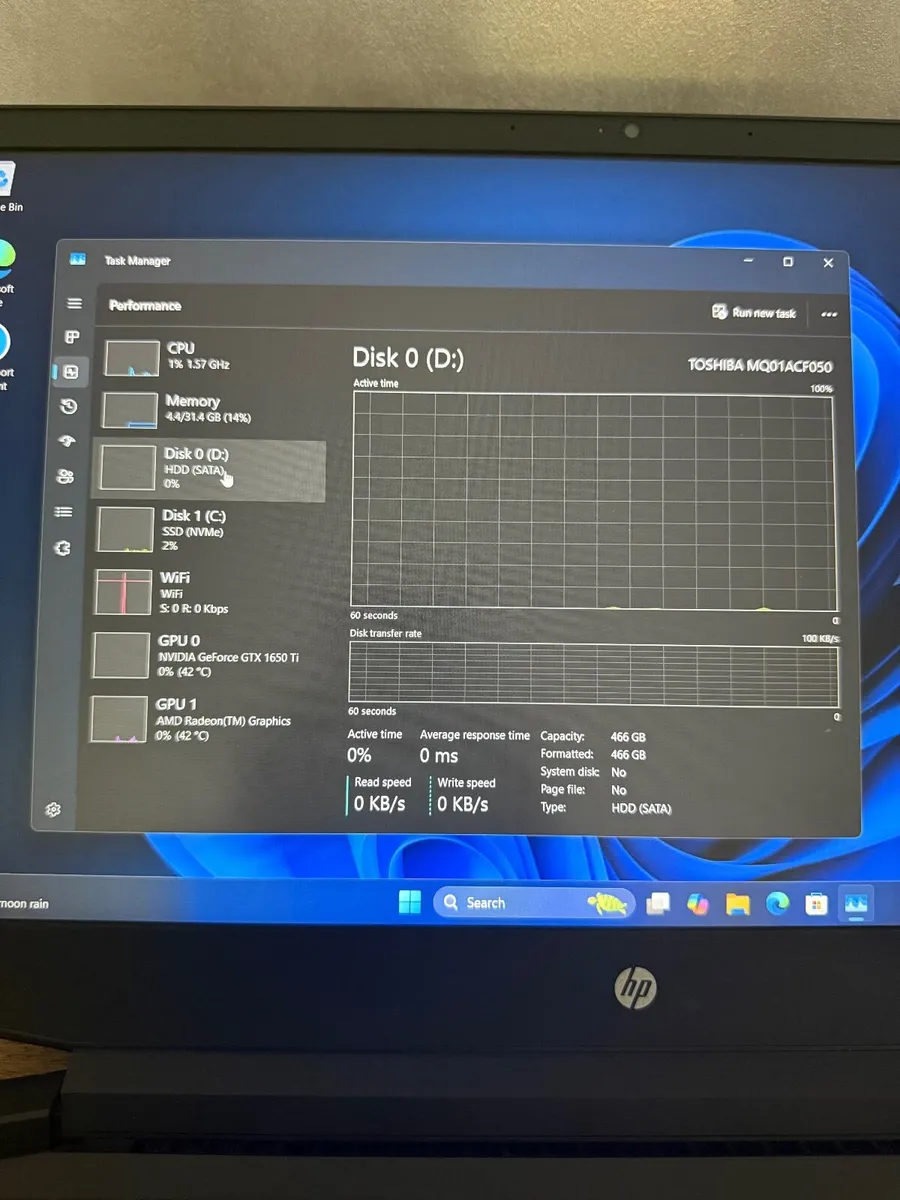The height and width of the screenshot is (1200, 900).
Task: Open Task View on the taskbar
Action: coord(658,904)
